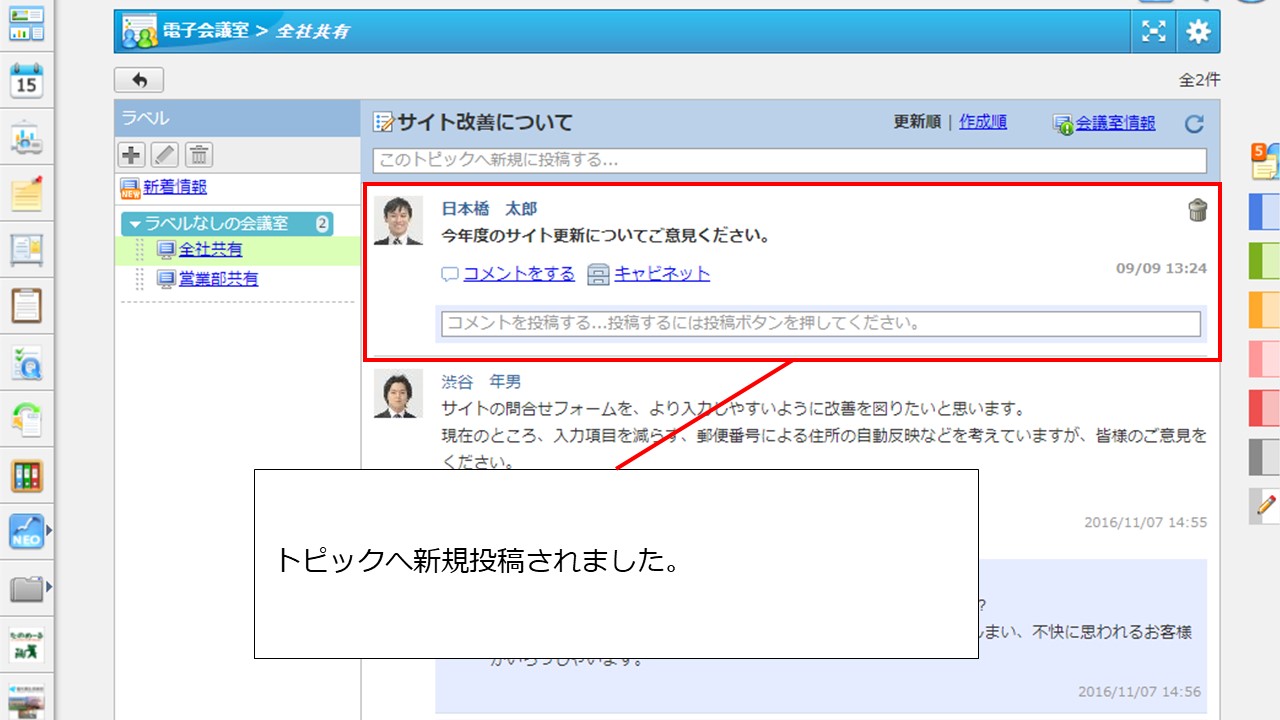Click the edit label pencil icon
This screenshot has height=720, width=1280.
tap(165, 154)
